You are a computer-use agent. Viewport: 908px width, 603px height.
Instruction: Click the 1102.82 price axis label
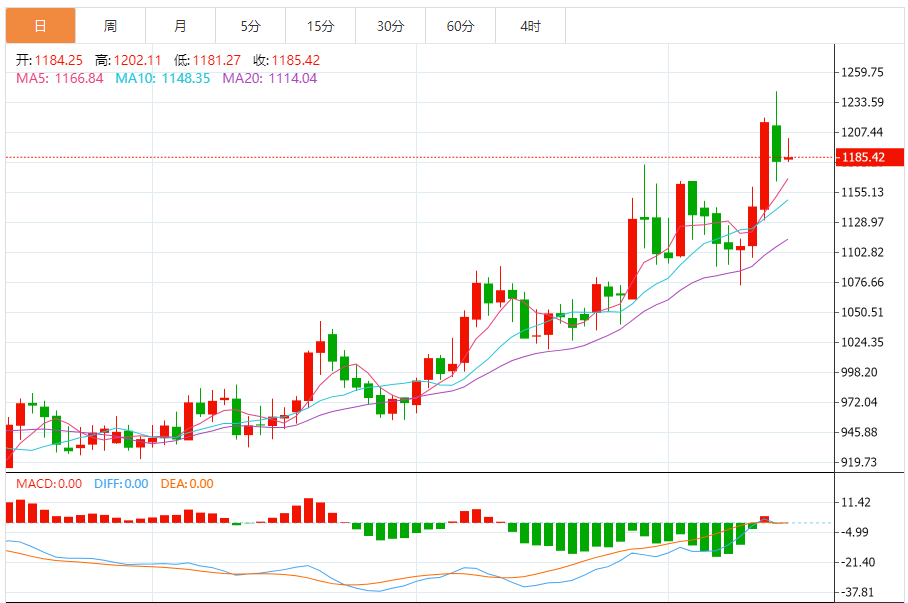pyautogui.click(x=862, y=253)
